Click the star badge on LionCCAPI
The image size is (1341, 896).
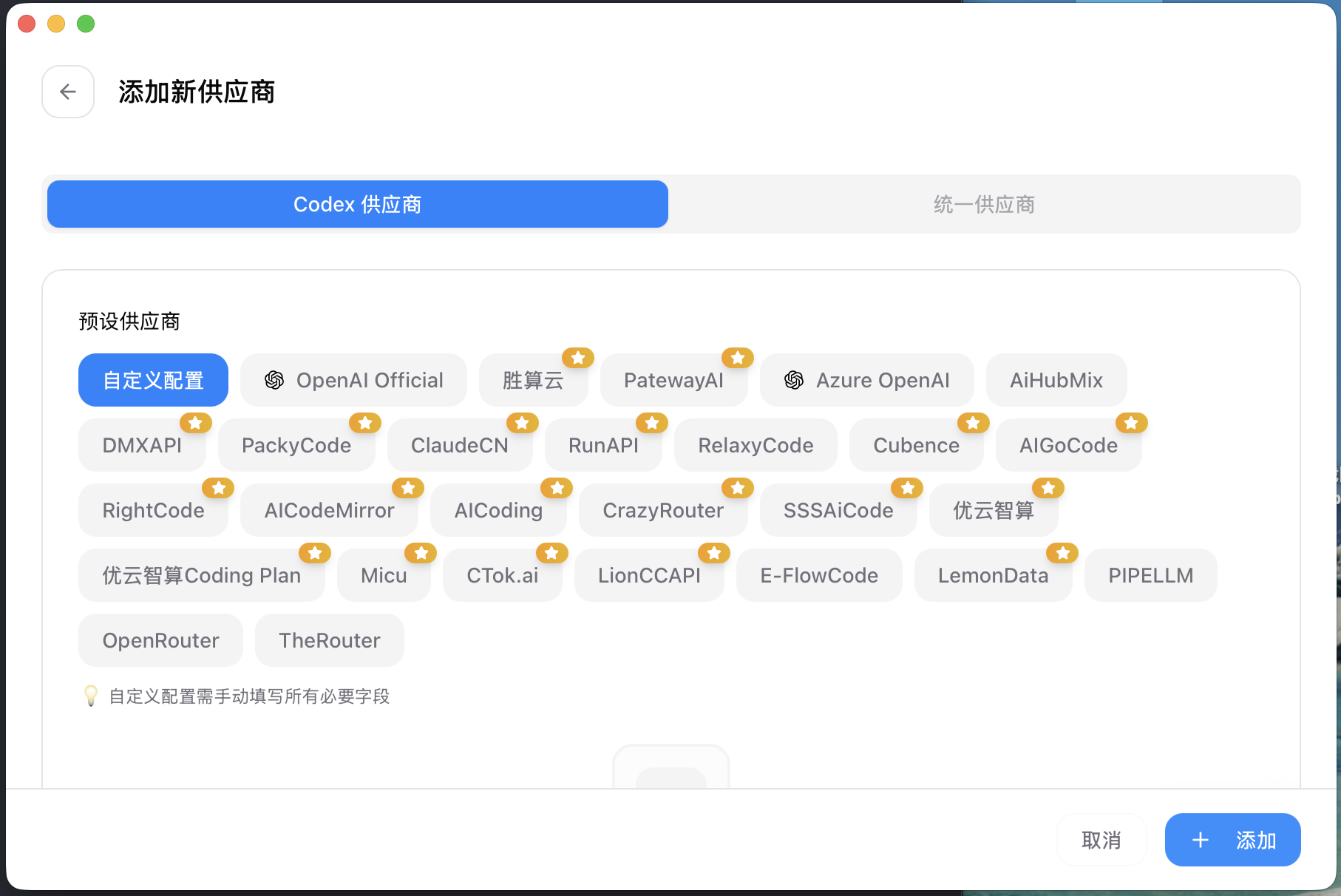(714, 553)
